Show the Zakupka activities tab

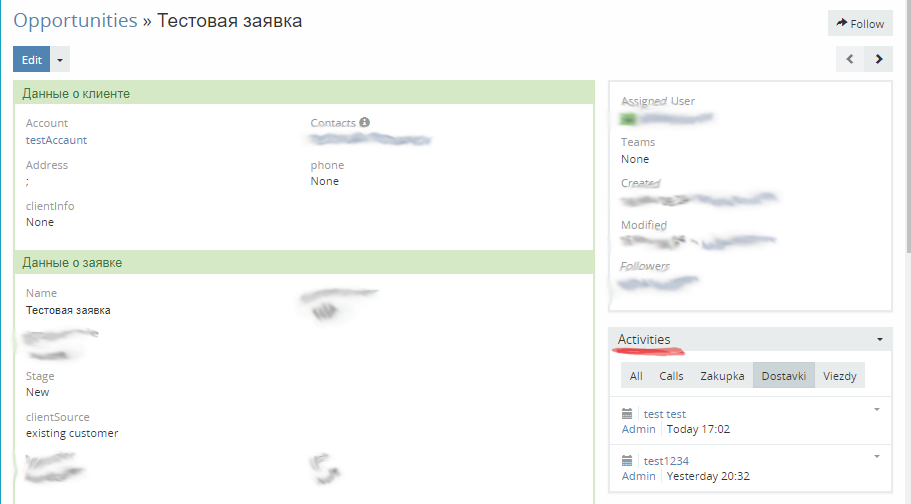(722, 376)
